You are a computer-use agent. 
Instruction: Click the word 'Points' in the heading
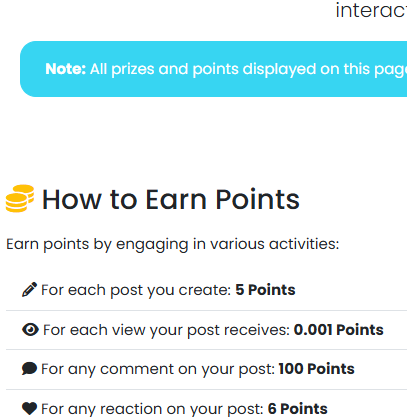pyautogui.click(x=258, y=199)
